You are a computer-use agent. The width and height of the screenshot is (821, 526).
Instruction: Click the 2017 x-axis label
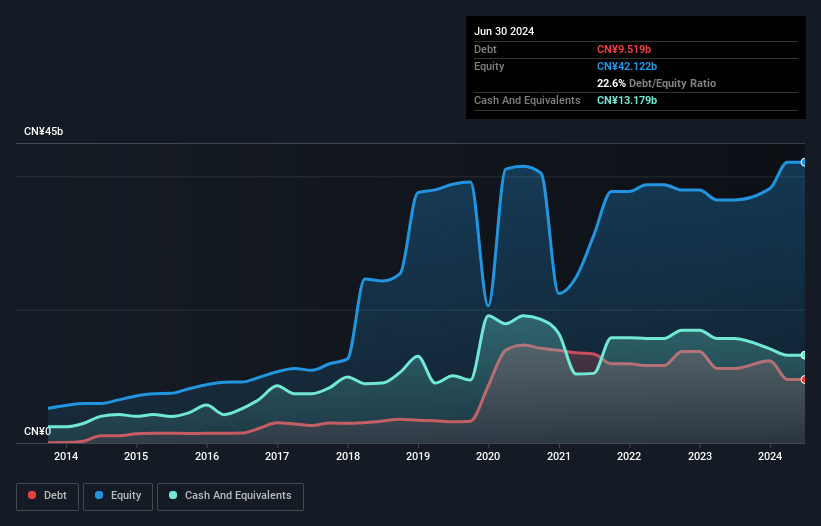(x=277, y=456)
